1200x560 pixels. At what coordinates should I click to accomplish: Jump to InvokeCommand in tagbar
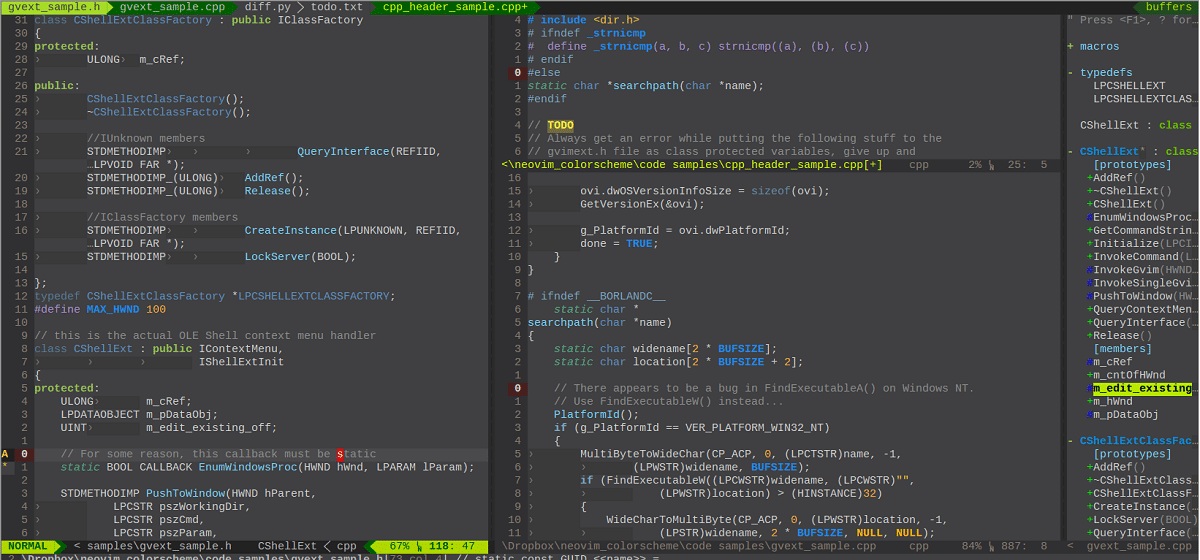1142,256
